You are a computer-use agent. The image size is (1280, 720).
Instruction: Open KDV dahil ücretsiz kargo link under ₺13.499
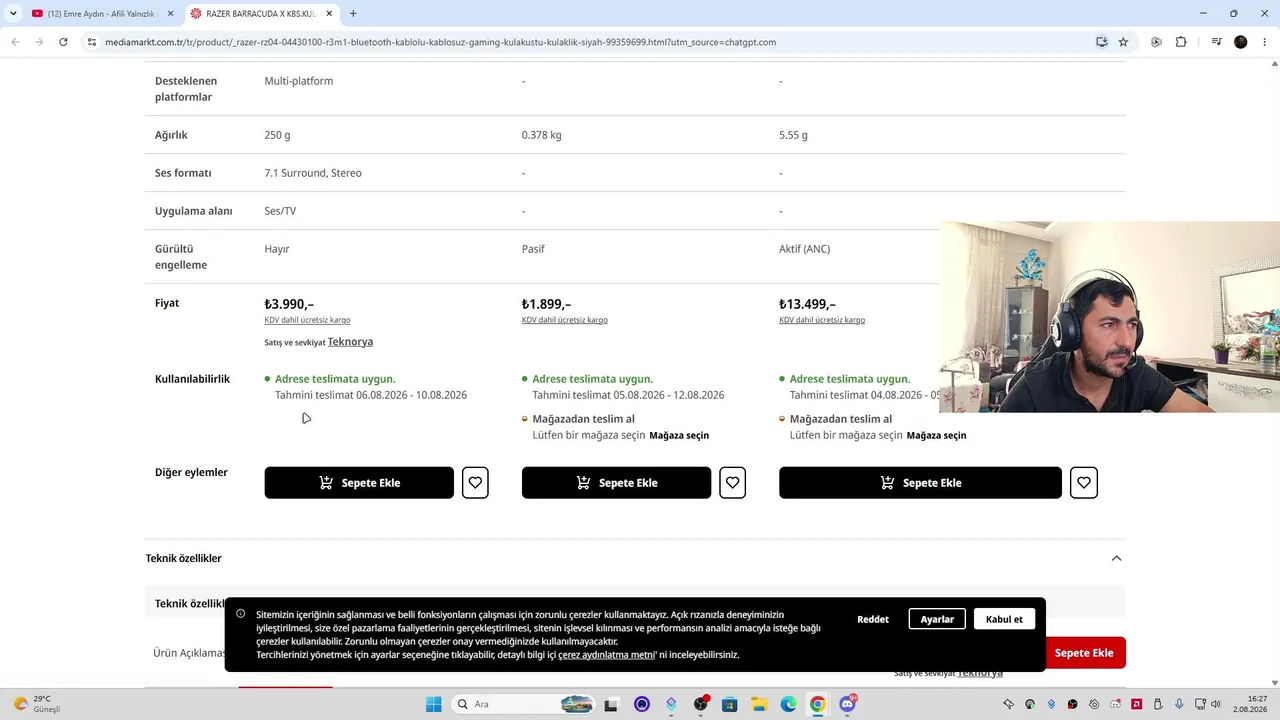coord(822,320)
